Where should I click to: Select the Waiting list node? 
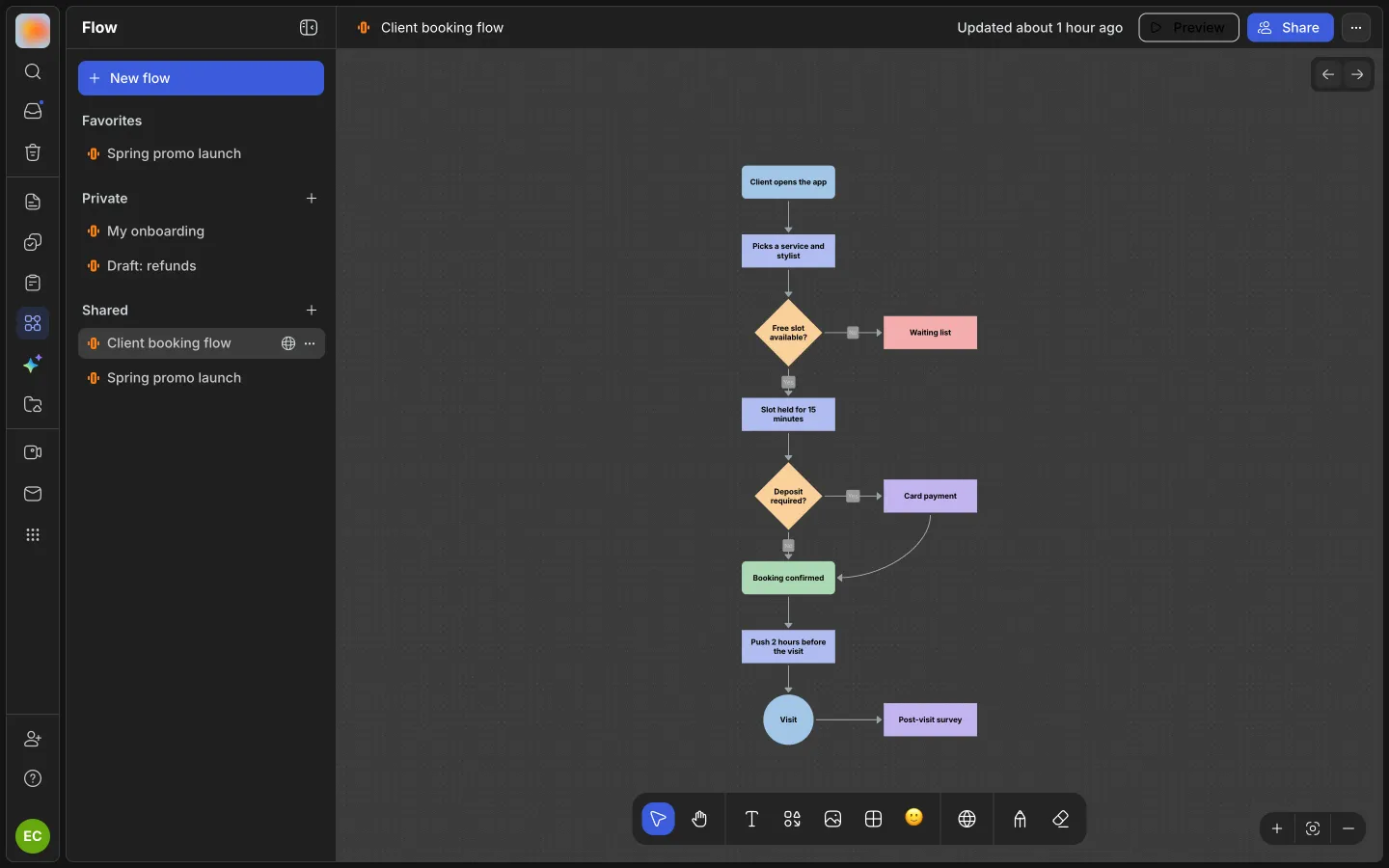click(930, 333)
